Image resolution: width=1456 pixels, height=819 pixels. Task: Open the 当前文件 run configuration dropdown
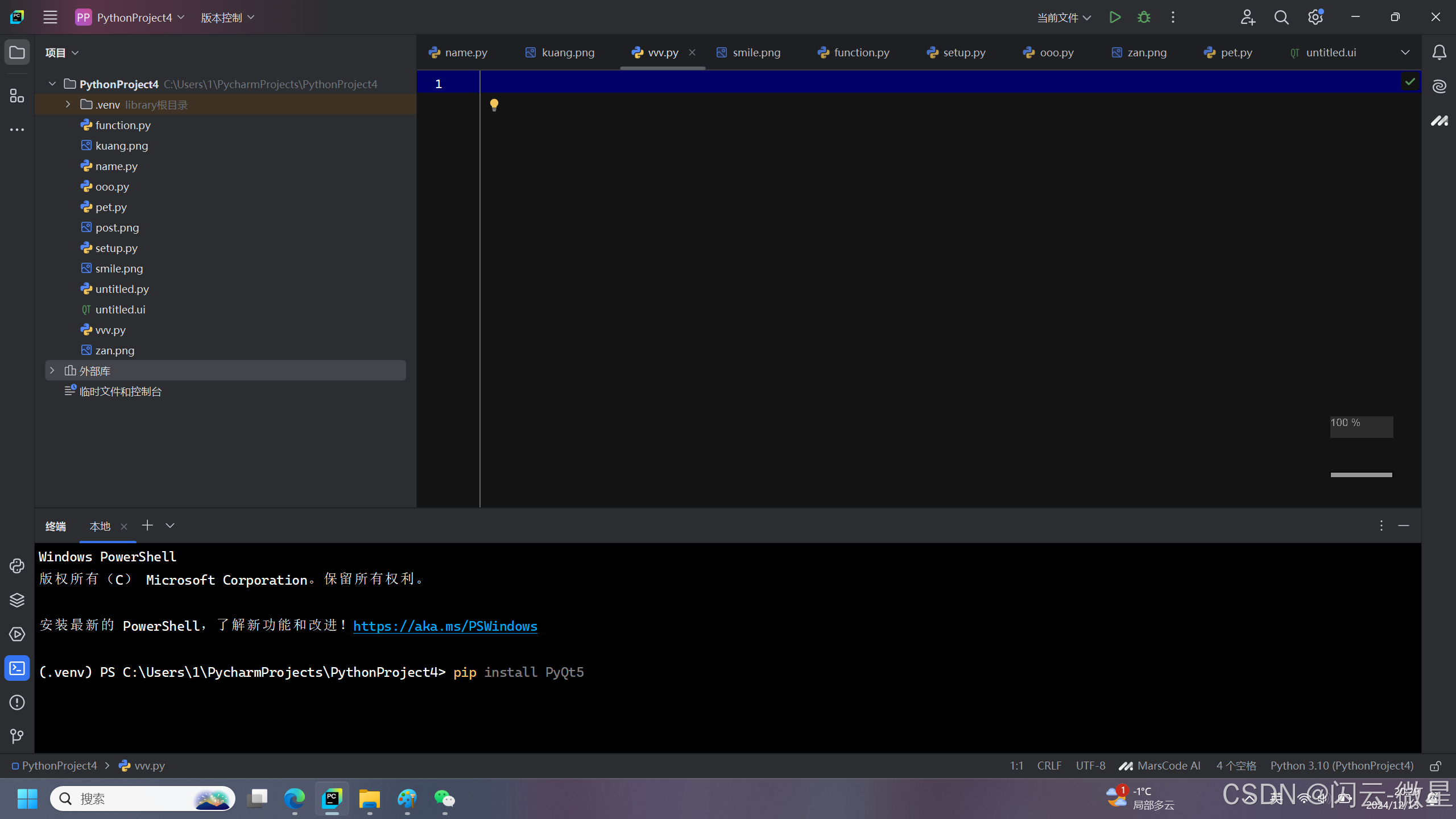1064,18
